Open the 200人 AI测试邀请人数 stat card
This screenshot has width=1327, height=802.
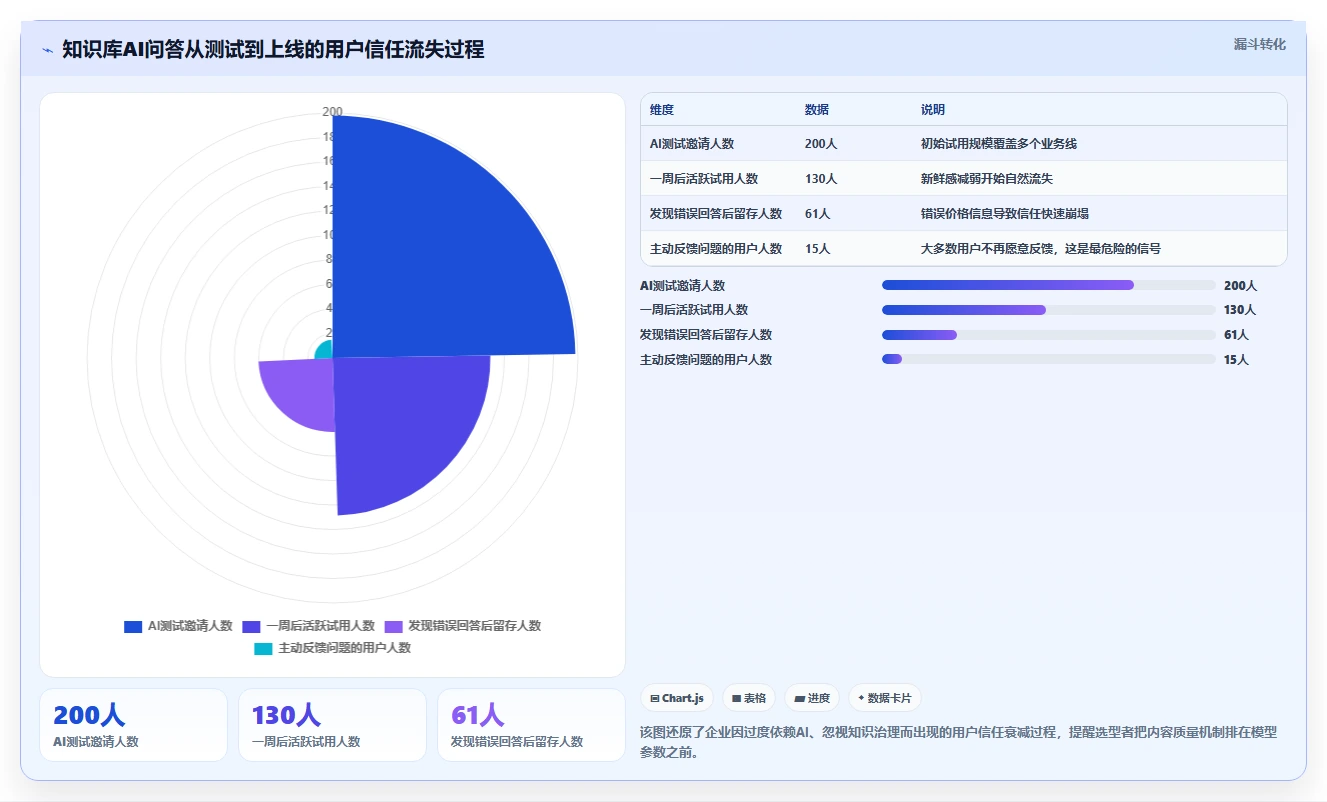(x=133, y=725)
